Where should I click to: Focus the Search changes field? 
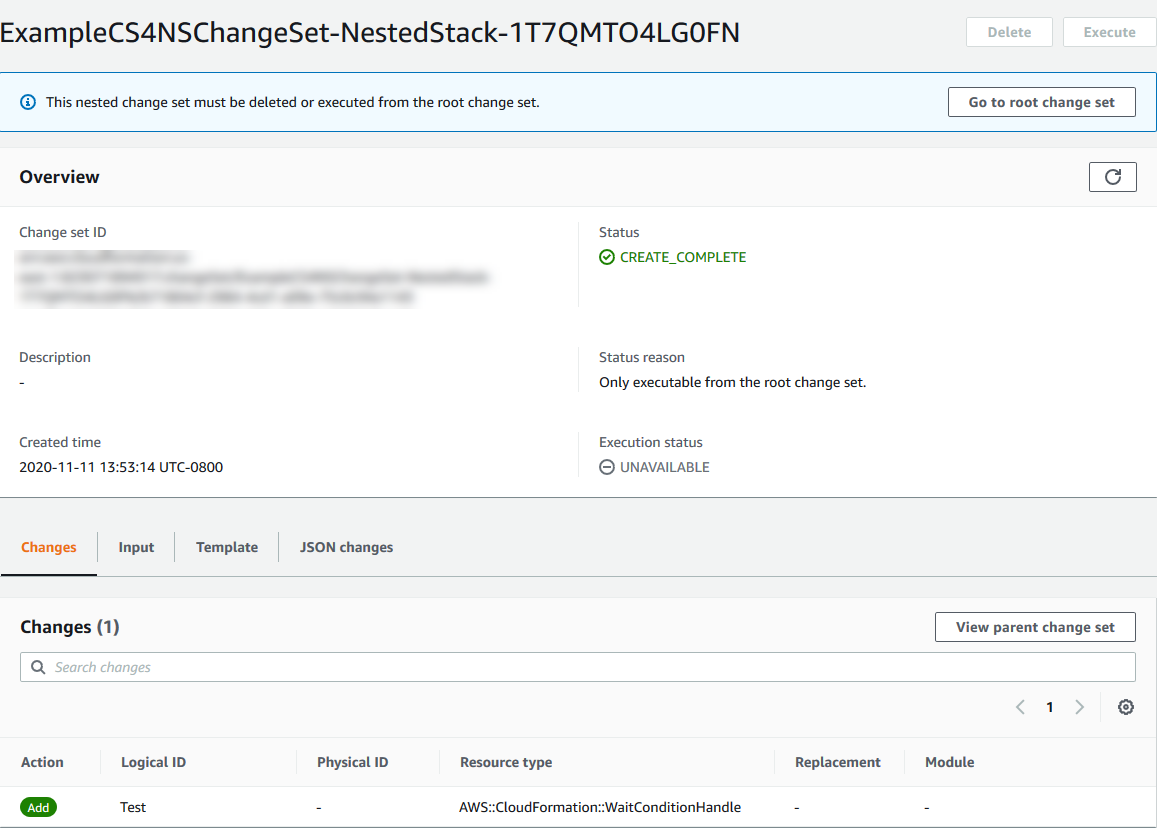(590, 667)
